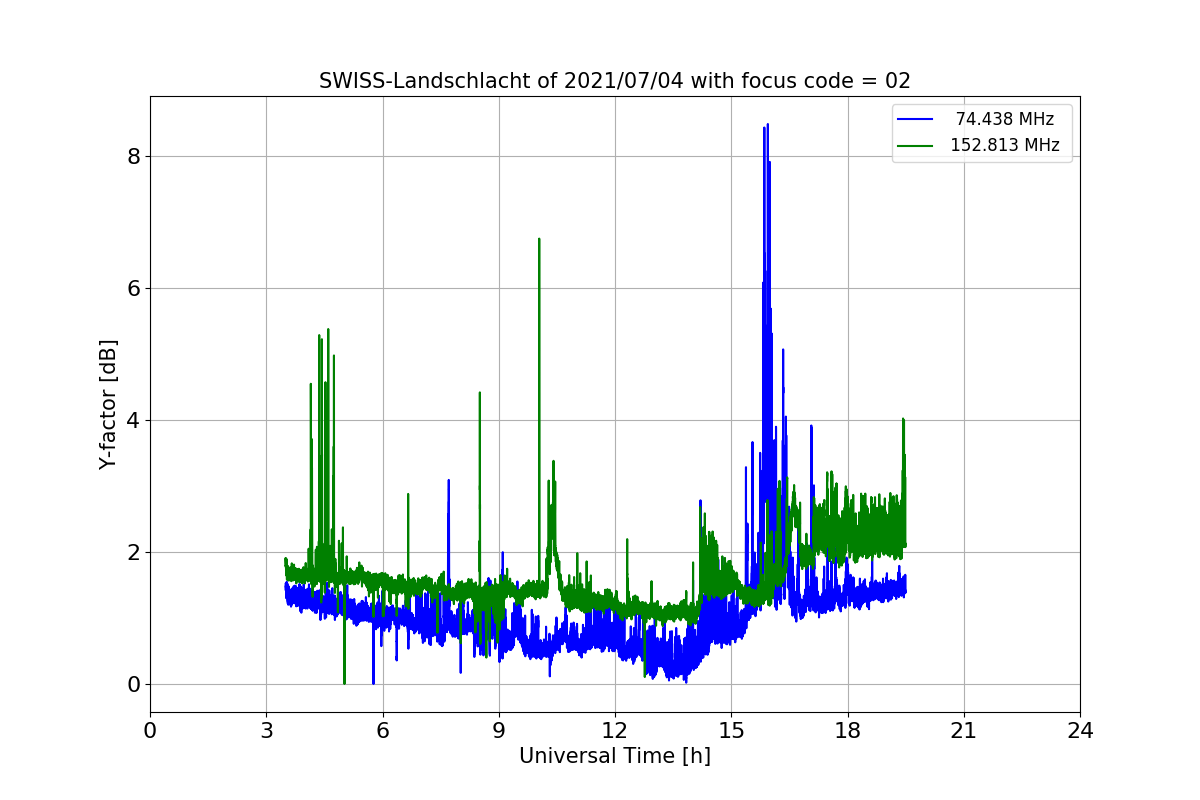The height and width of the screenshot is (800, 1200).
Task: Click the Y-factor [dB] axis label
Action: pyautogui.click(x=108, y=404)
